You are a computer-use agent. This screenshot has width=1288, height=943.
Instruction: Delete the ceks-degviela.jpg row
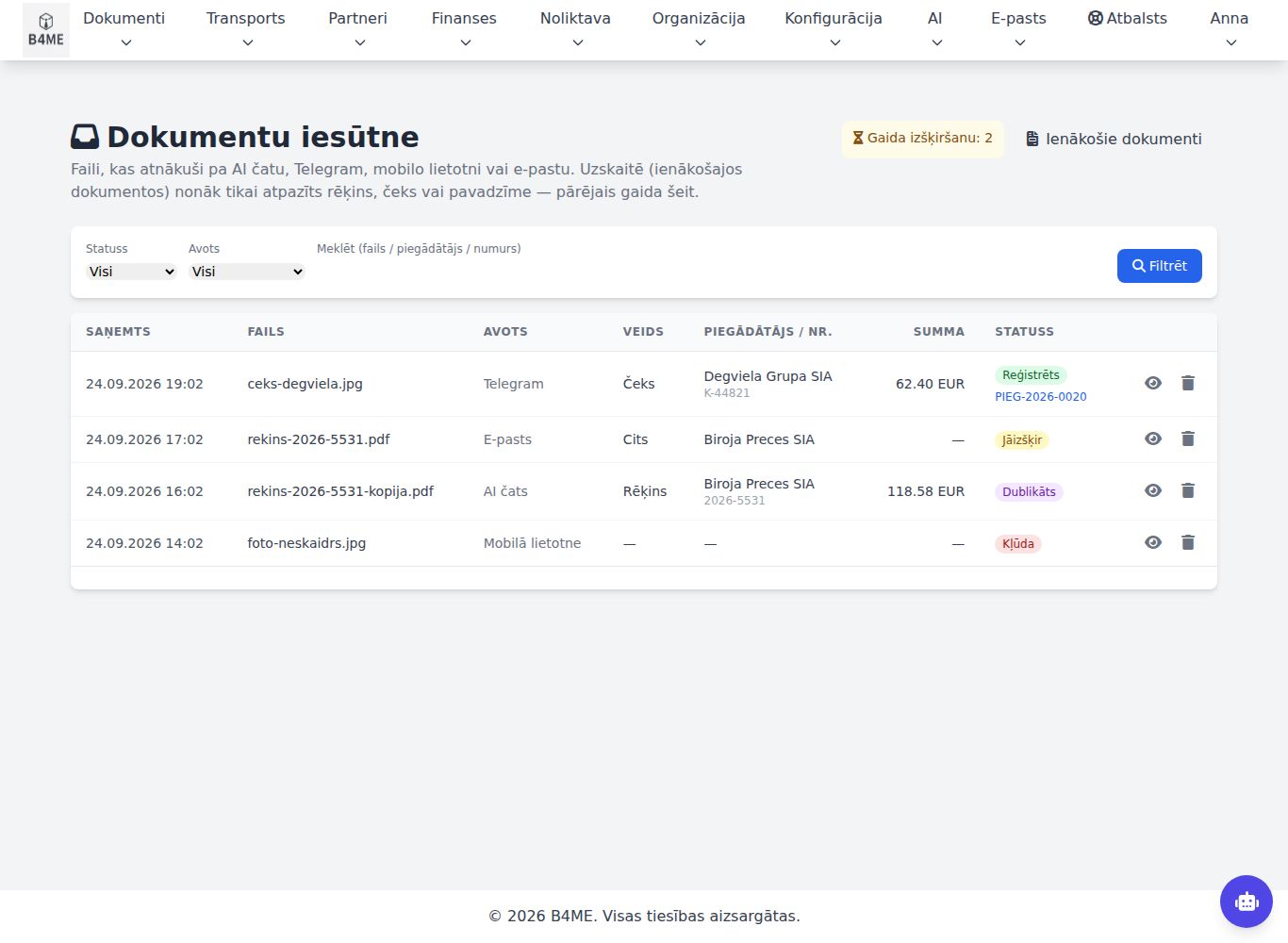coord(1188,383)
